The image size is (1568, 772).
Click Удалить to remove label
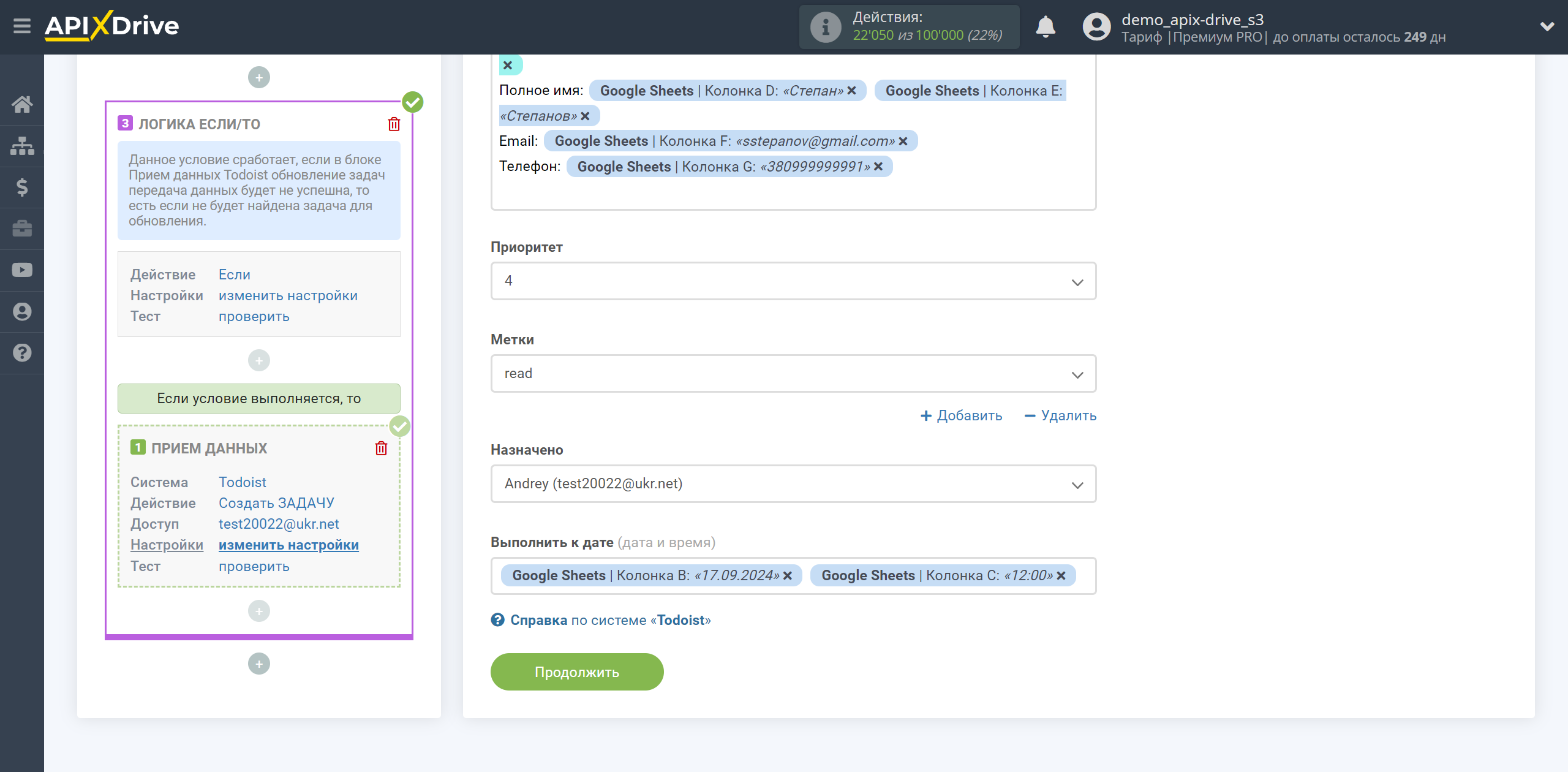click(x=1060, y=415)
